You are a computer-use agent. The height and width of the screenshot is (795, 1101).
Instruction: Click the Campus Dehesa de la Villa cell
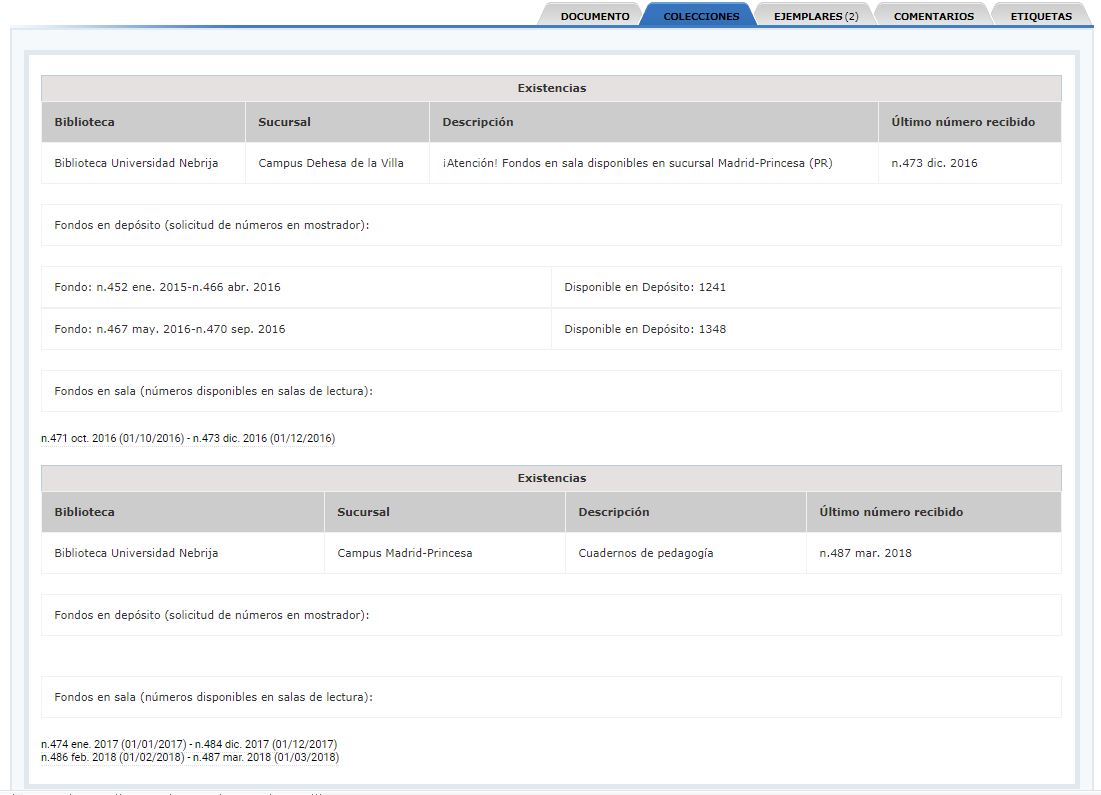point(331,163)
